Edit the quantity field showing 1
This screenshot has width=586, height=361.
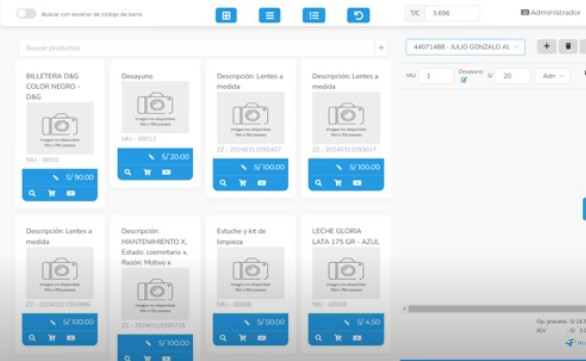coord(436,76)
